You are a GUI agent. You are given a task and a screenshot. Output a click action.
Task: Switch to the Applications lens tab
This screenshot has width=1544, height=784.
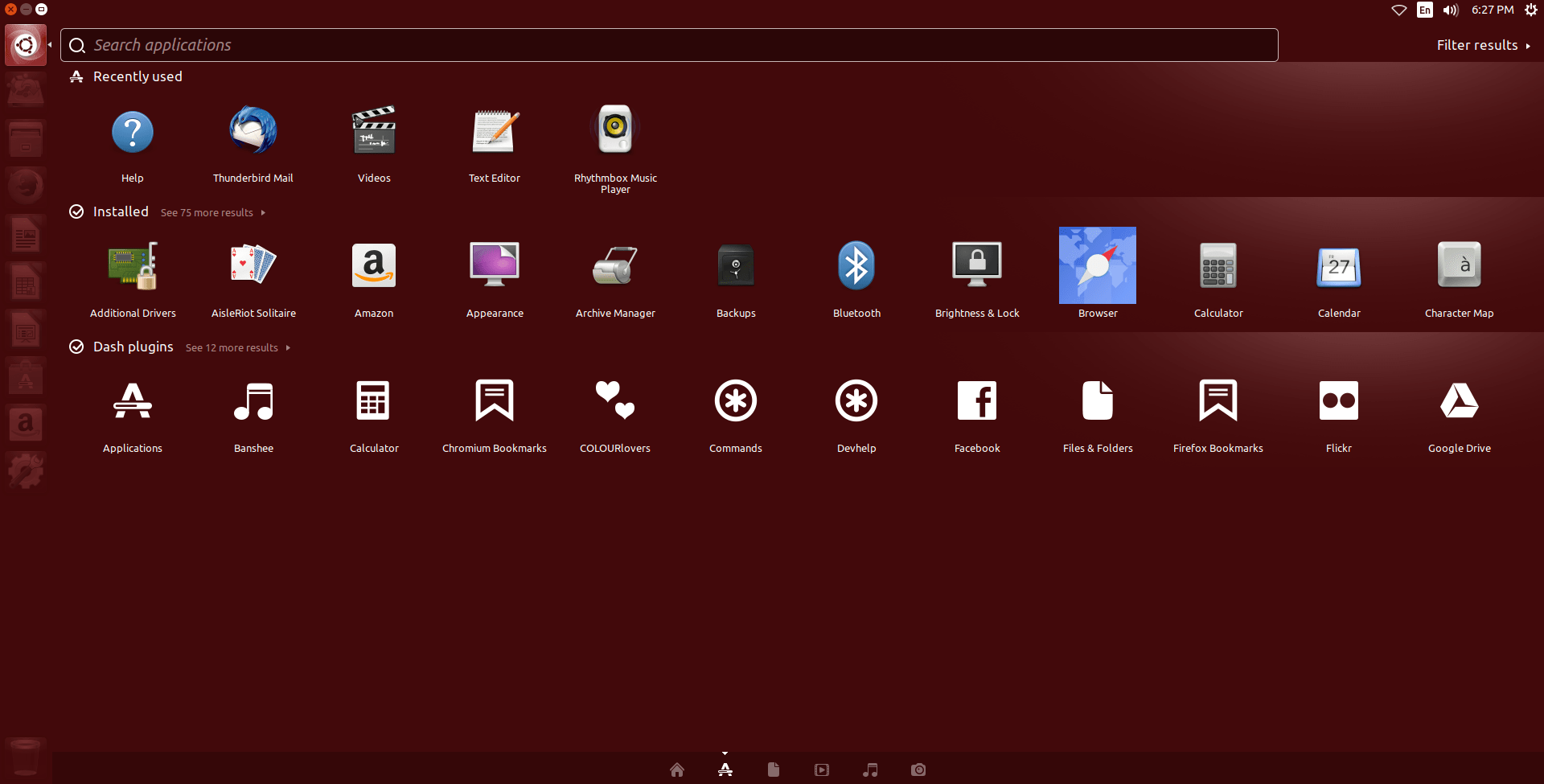point(725,770)
